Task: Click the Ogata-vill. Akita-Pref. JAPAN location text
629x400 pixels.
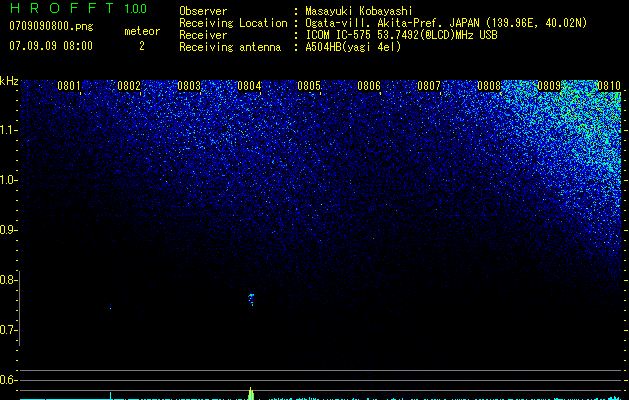Action: point(446,23)
